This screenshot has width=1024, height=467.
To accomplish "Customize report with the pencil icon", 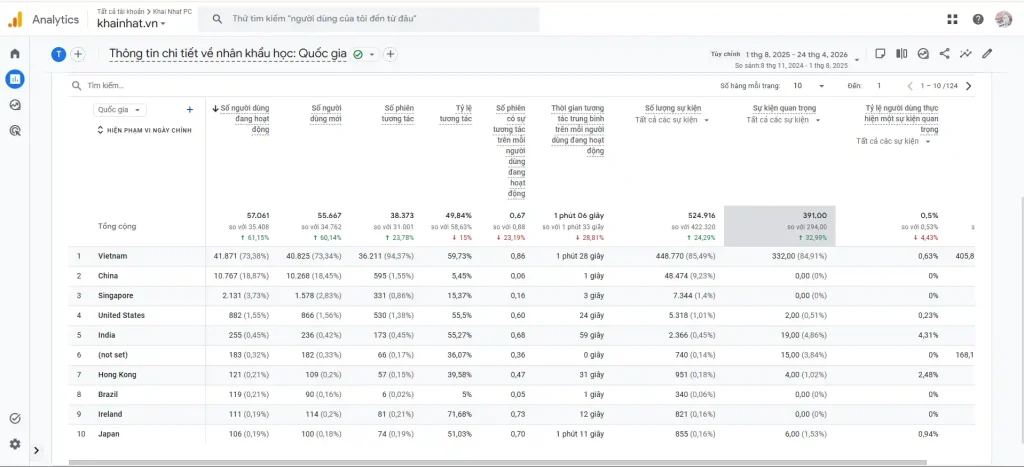I will coord(987,54).
